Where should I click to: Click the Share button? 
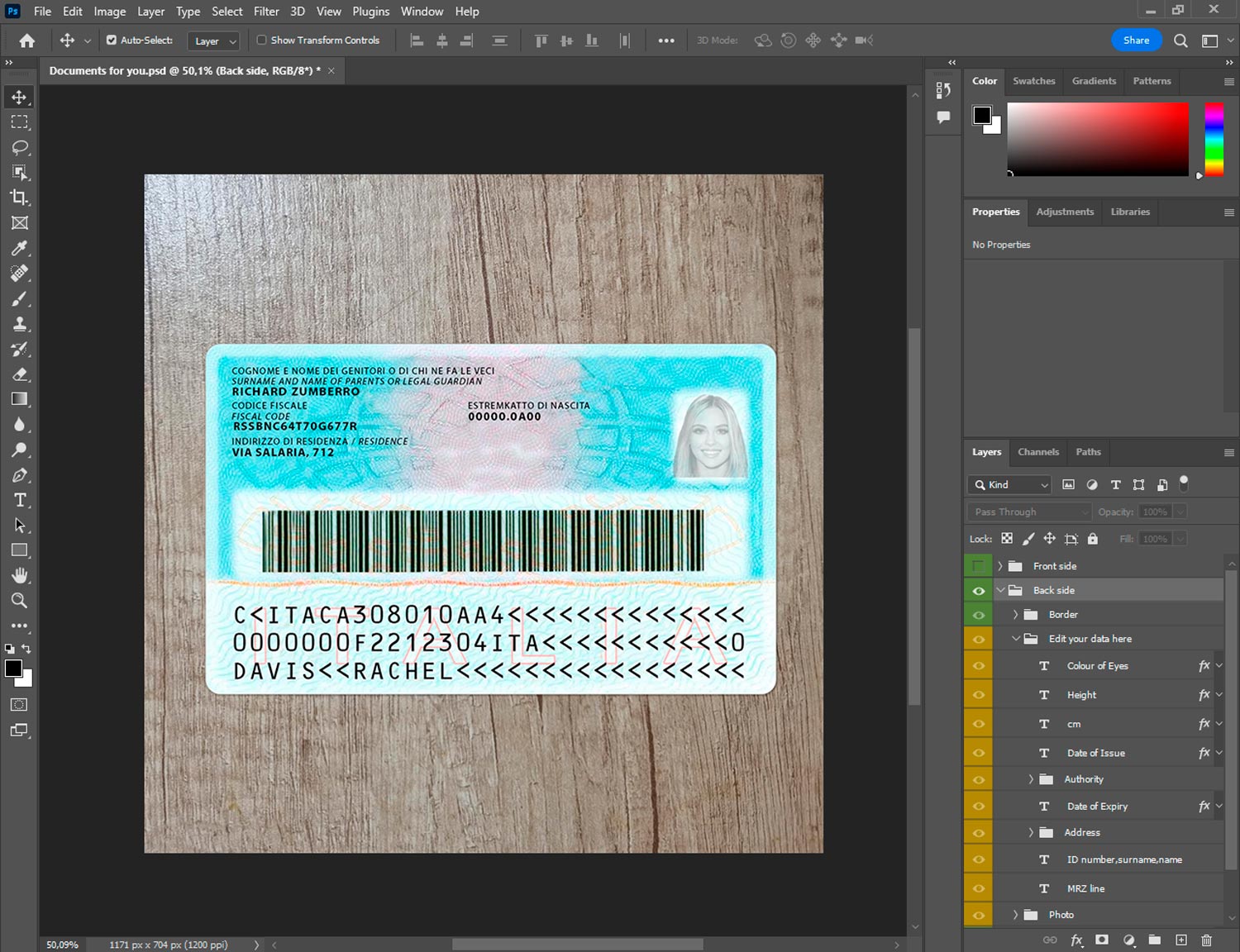(1136, 40)
